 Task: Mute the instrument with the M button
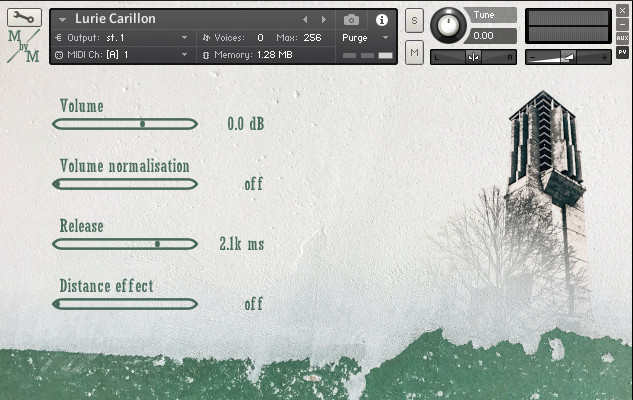click(414, 52)
